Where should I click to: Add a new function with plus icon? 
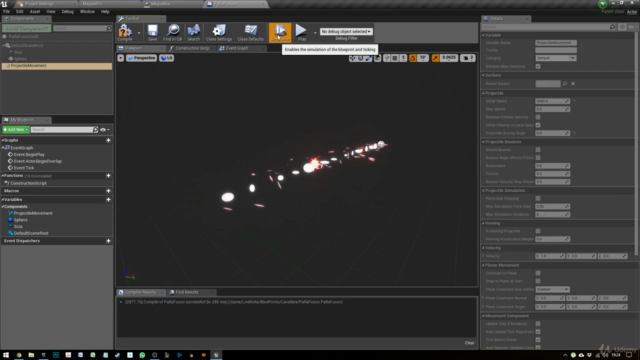108,176
